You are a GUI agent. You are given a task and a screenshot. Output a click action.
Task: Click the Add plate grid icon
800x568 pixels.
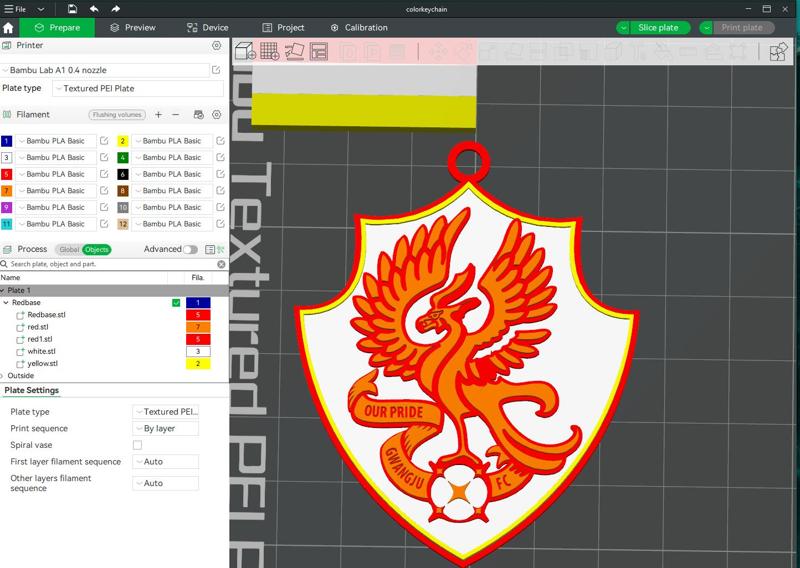point(269,52)
